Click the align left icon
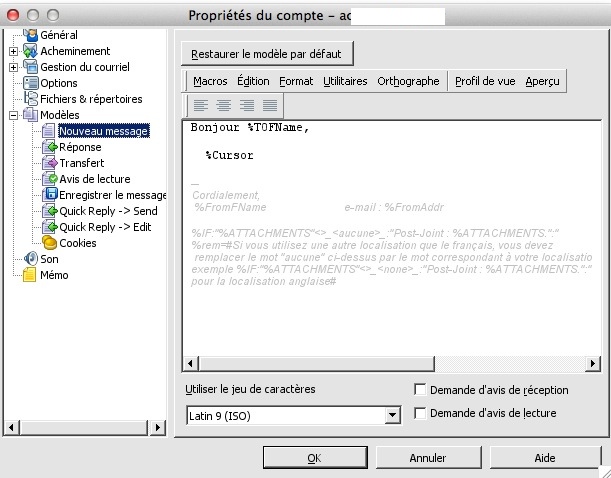611x478 pixels. coord(200,105)
